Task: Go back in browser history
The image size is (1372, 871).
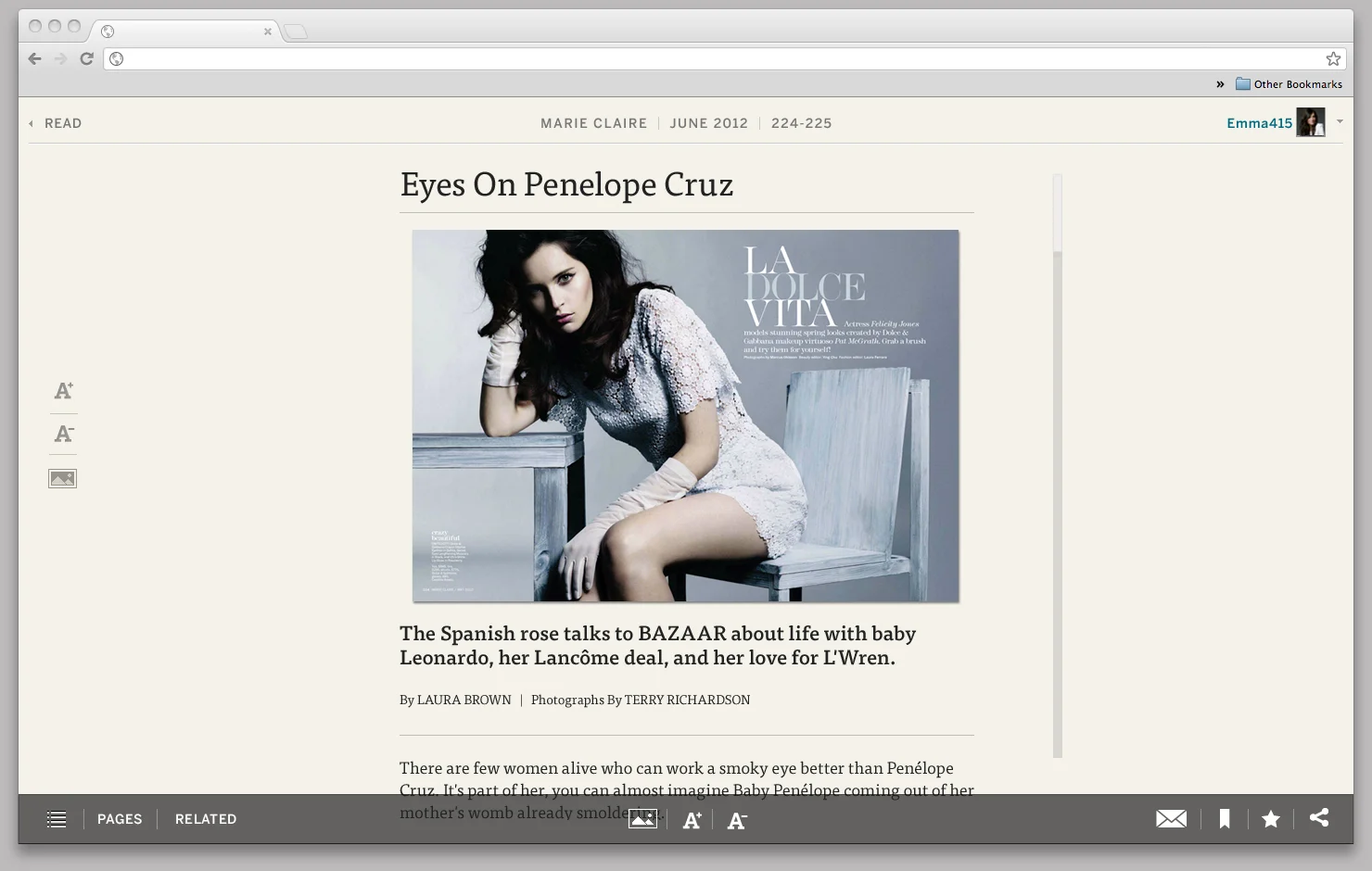Action: point(34,58)
